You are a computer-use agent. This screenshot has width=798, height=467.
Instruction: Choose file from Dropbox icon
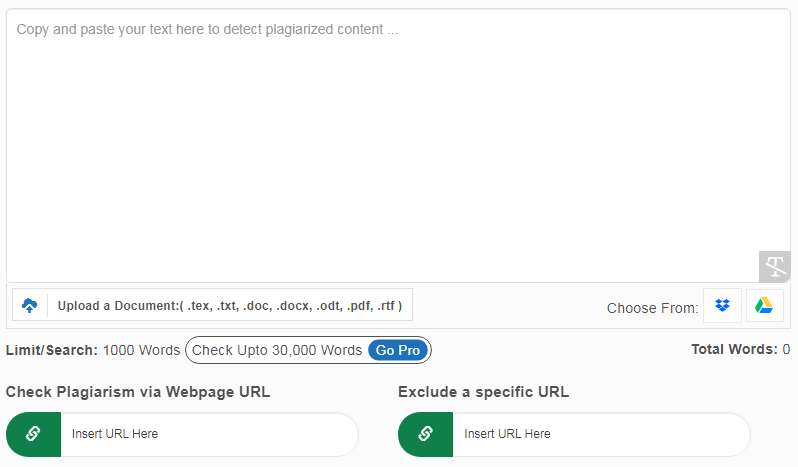click(722, 306)
